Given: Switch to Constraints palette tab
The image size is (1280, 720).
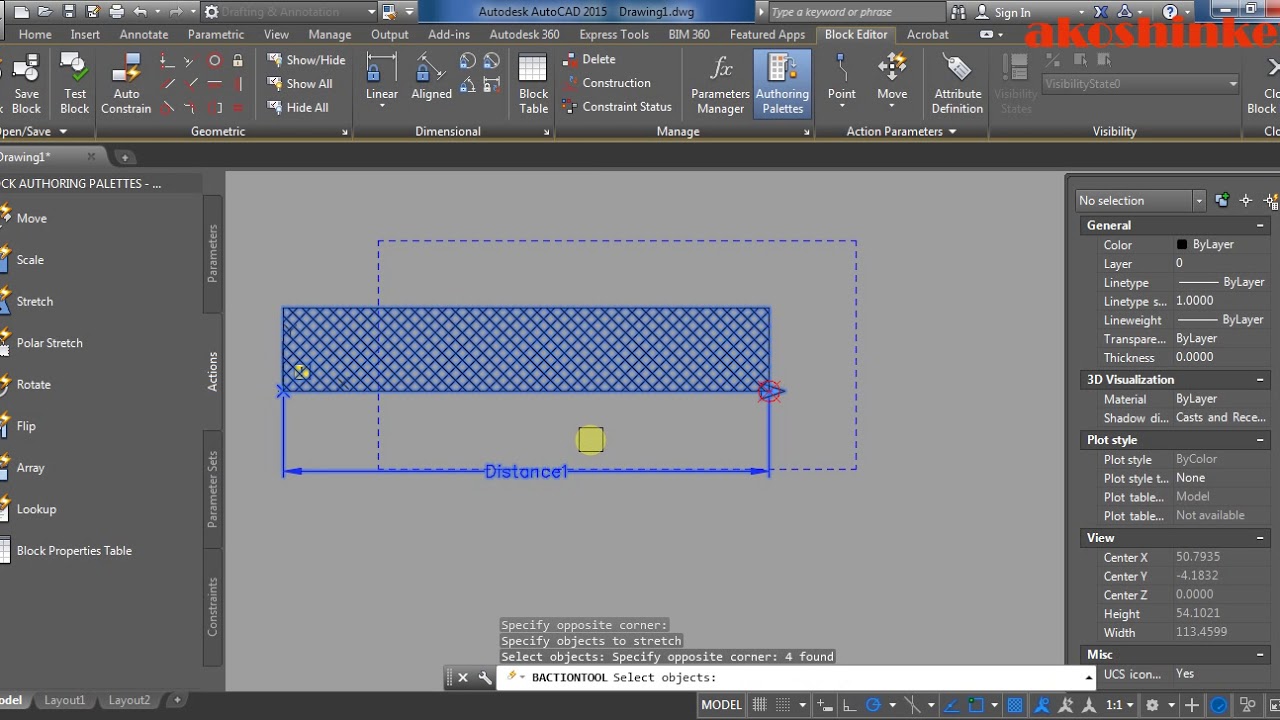Looking at the screenshot, I should [212, 607].
